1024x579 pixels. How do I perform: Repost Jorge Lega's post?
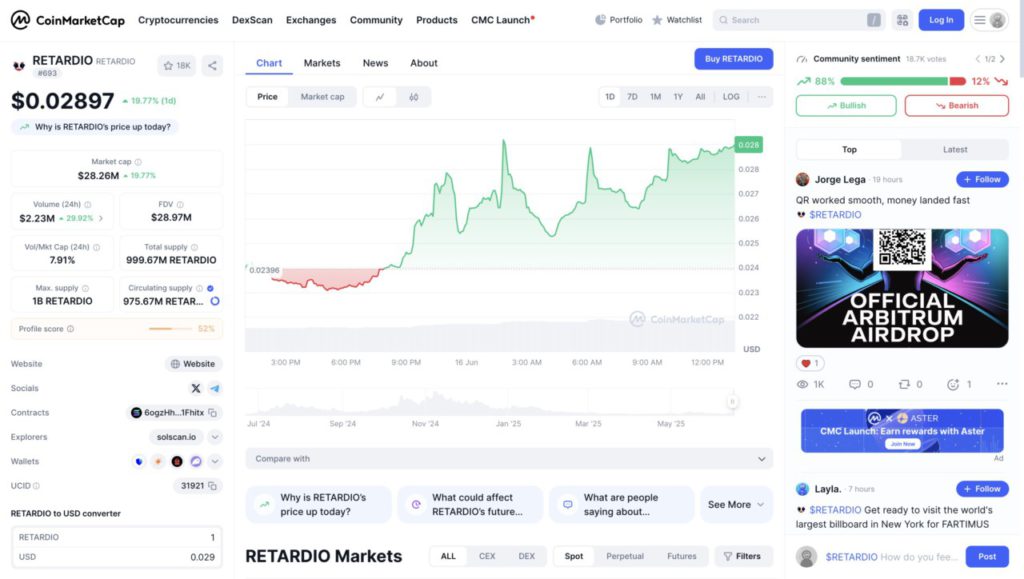pos(910,384)
